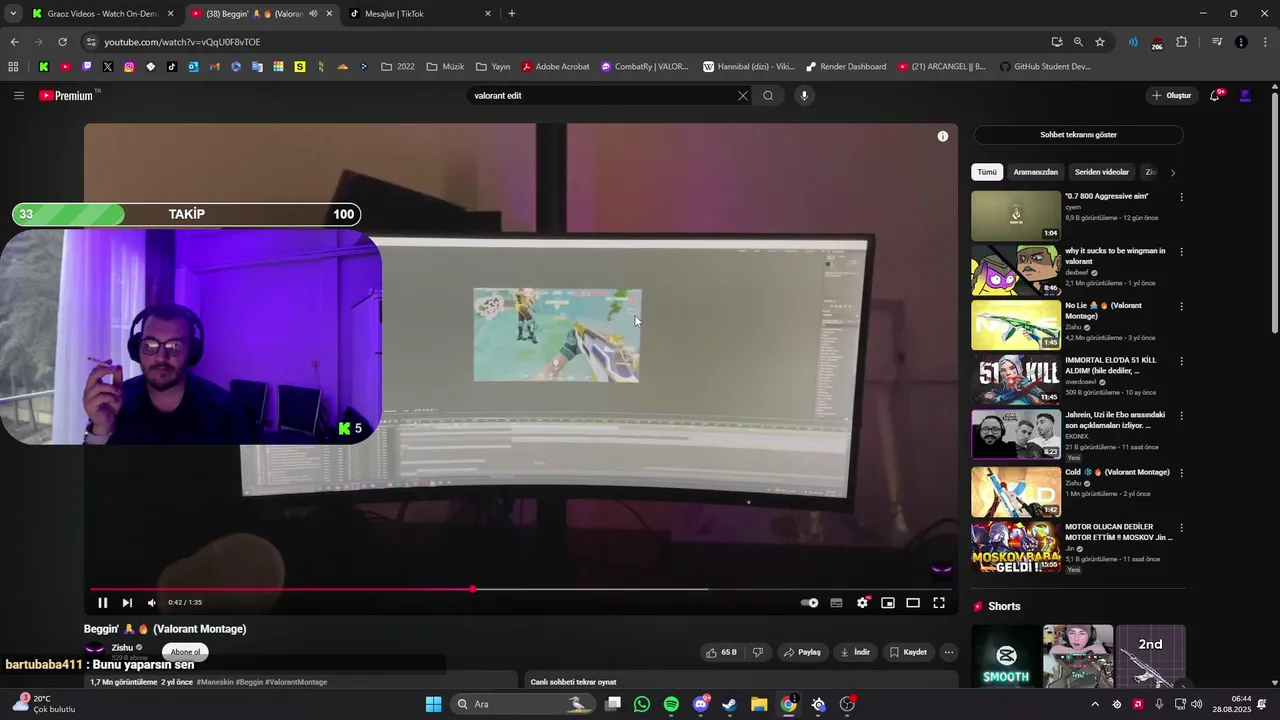Viewport: 1280px width, 720px height.
Task: Open the Kick bookmark icon
Action: click(x=44, y=67)
